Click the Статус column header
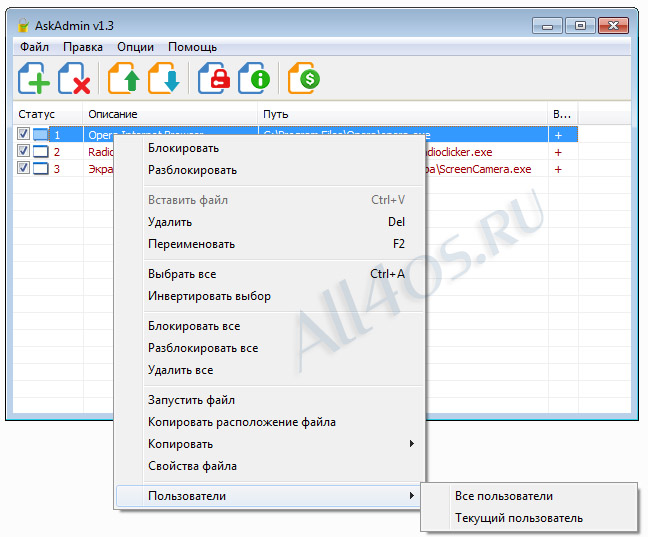The width and height of the screenshot is (648, 537). coord(48,114)
